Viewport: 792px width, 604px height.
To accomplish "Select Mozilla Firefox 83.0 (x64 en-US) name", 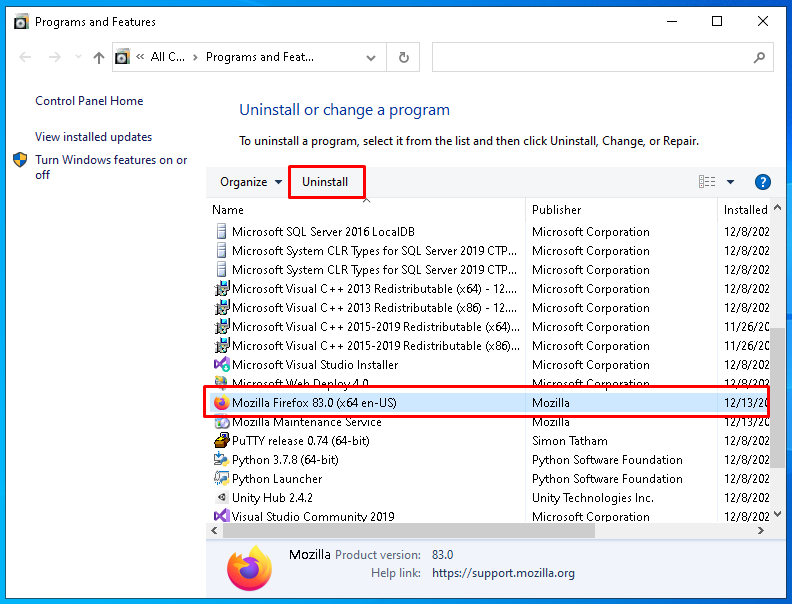I will (314, 402).
